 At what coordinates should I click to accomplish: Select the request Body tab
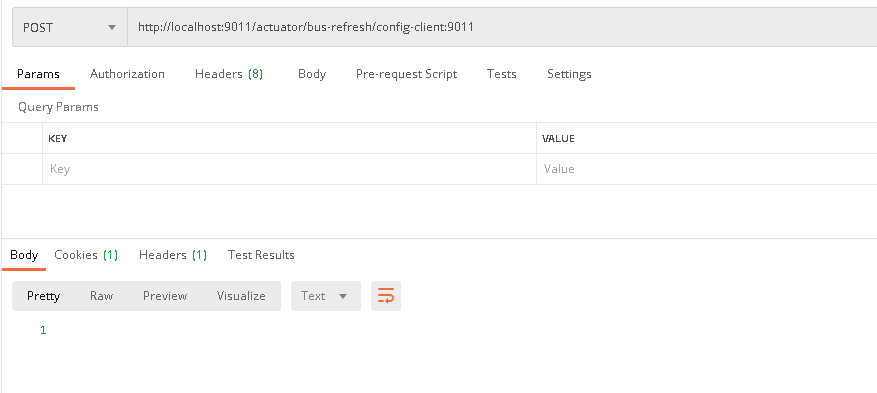[312, 74]
